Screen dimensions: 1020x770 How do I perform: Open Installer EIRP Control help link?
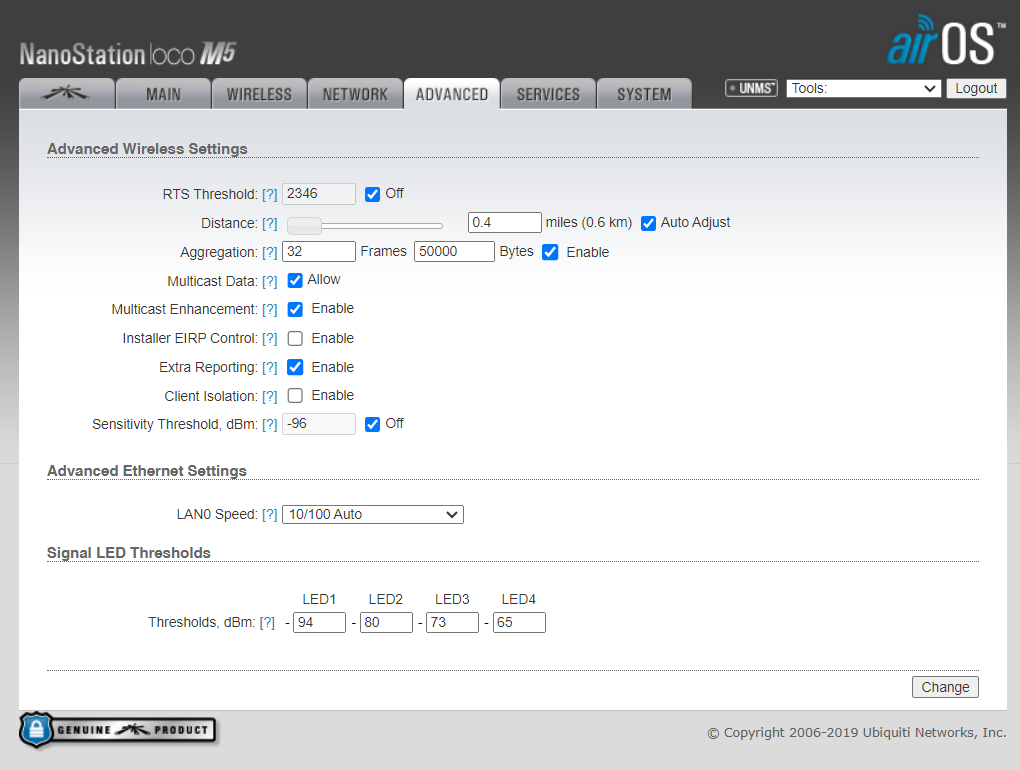pos(269,339)
